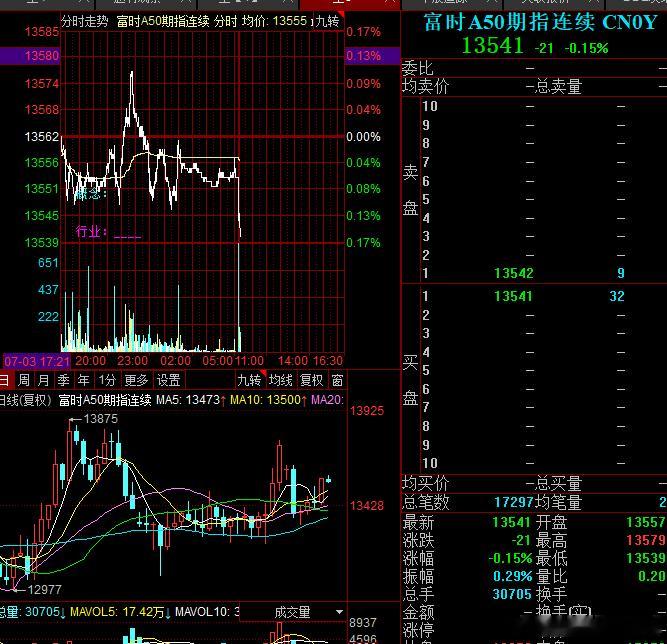The image size is (667, 644).
Task: Select the 1分 minute period tab
Action: 107,380
